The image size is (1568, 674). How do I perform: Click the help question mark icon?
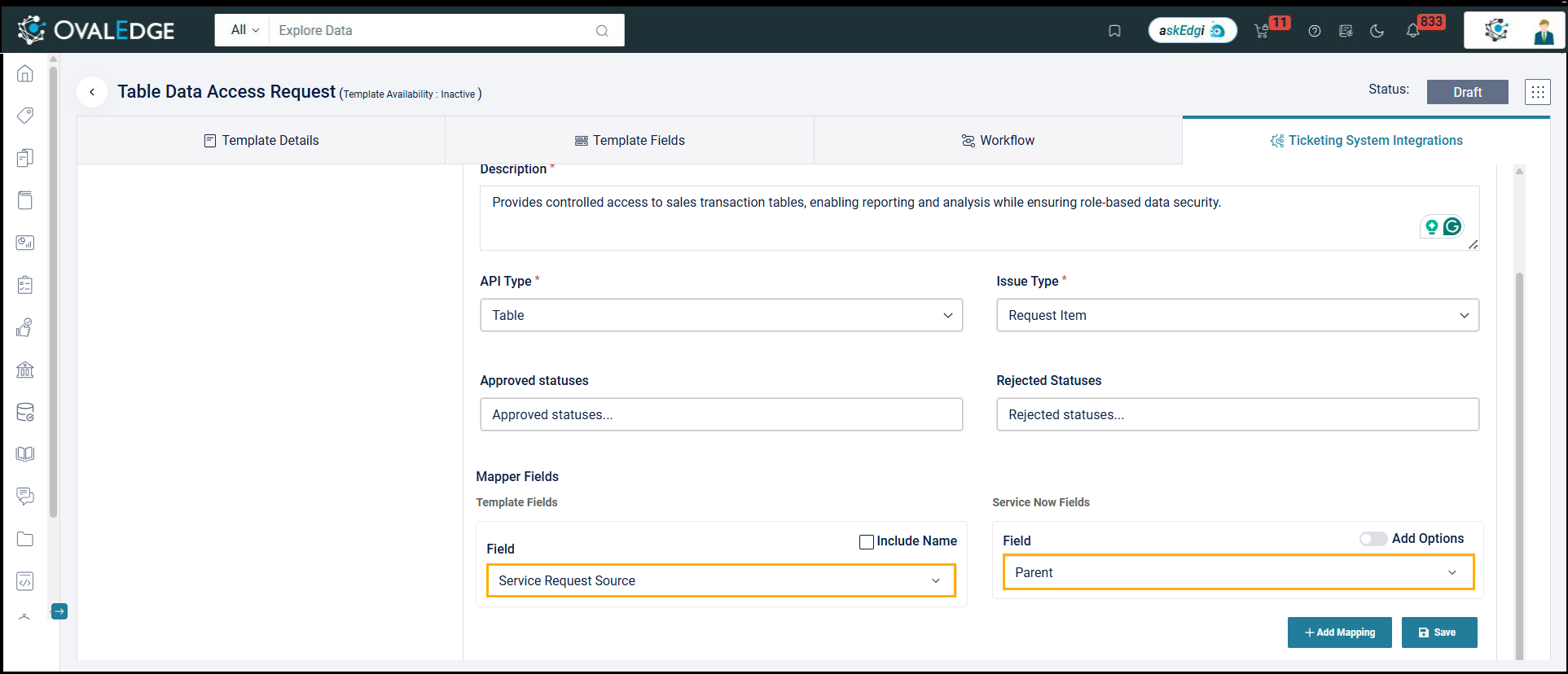pos(1314,31)
